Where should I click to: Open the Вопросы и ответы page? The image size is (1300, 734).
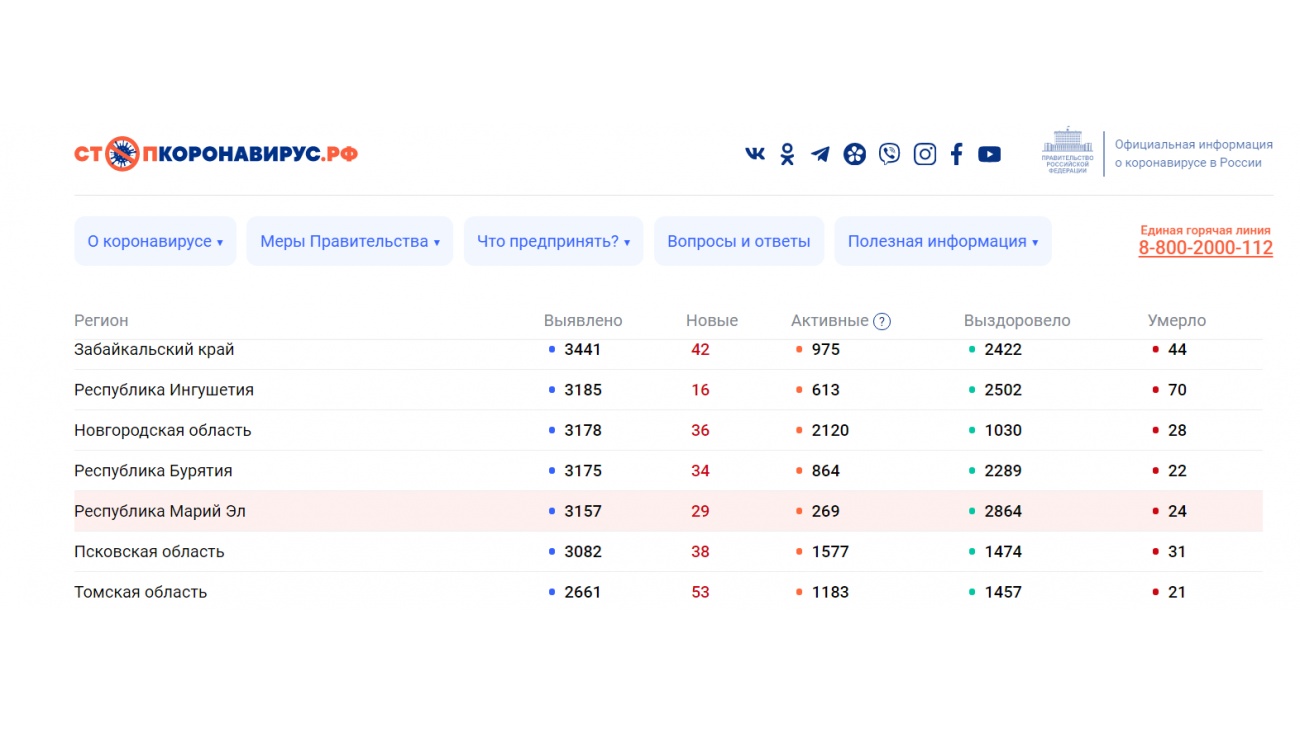coord(738,241)
